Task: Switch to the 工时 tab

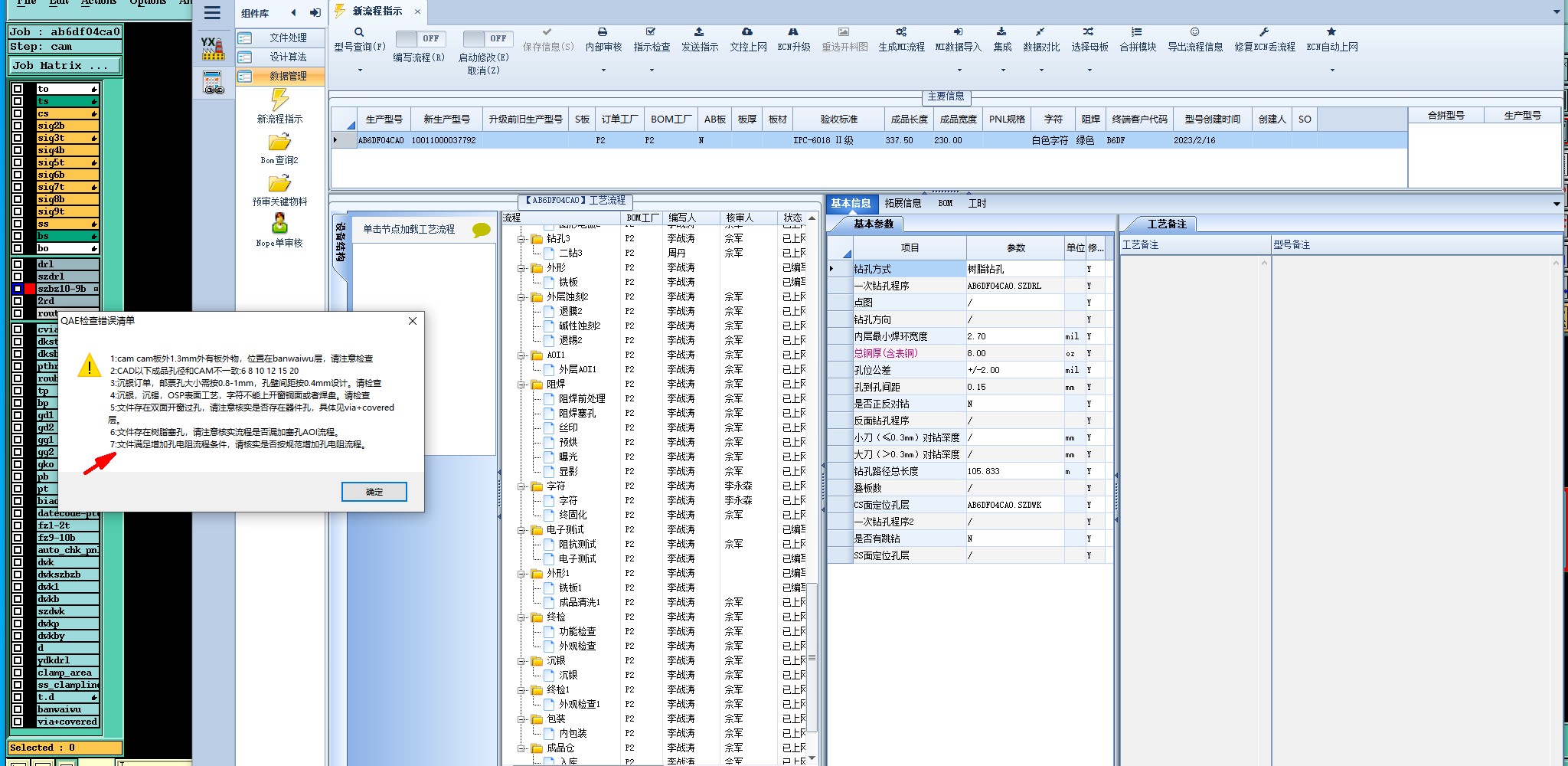Action: click(977, 204)
